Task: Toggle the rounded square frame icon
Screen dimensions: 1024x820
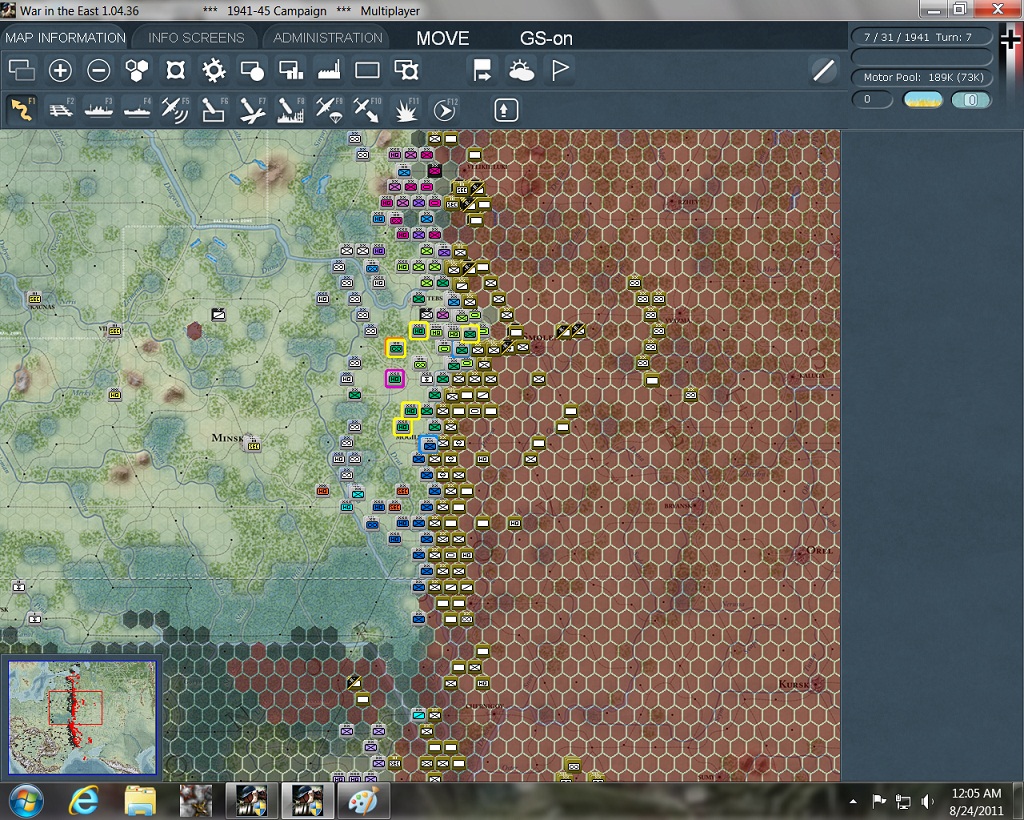Action: pyautogui.click(x=175, y=70)
